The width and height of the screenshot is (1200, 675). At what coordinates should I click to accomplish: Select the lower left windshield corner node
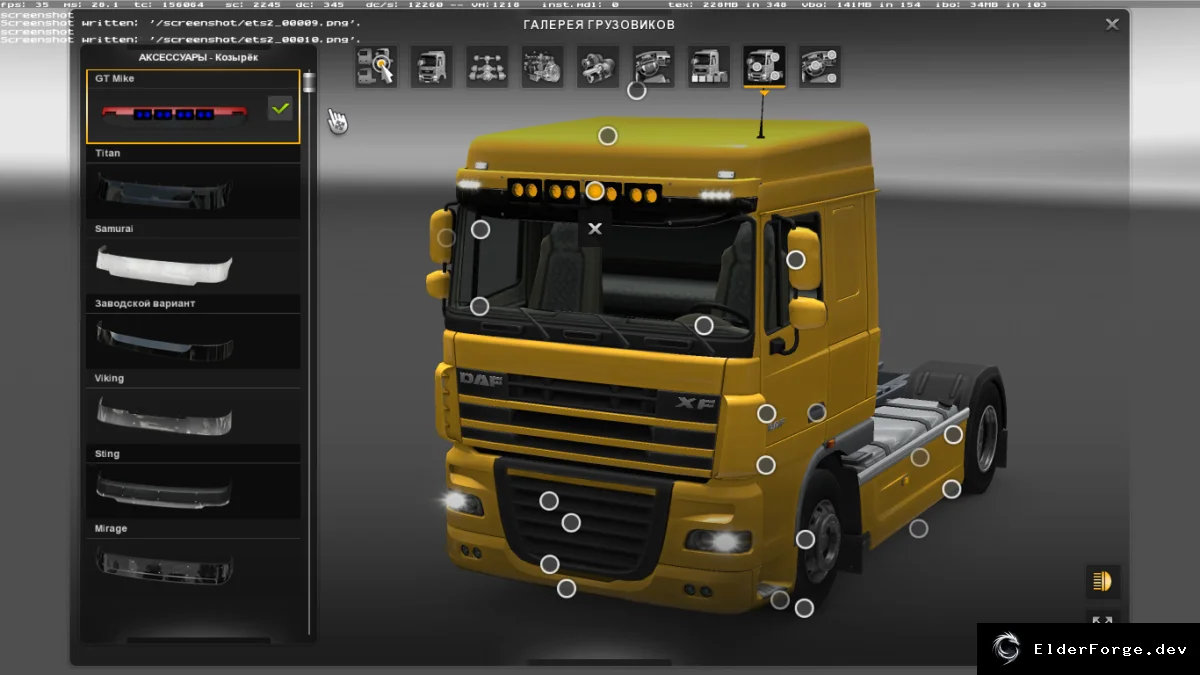coord(479,306)
